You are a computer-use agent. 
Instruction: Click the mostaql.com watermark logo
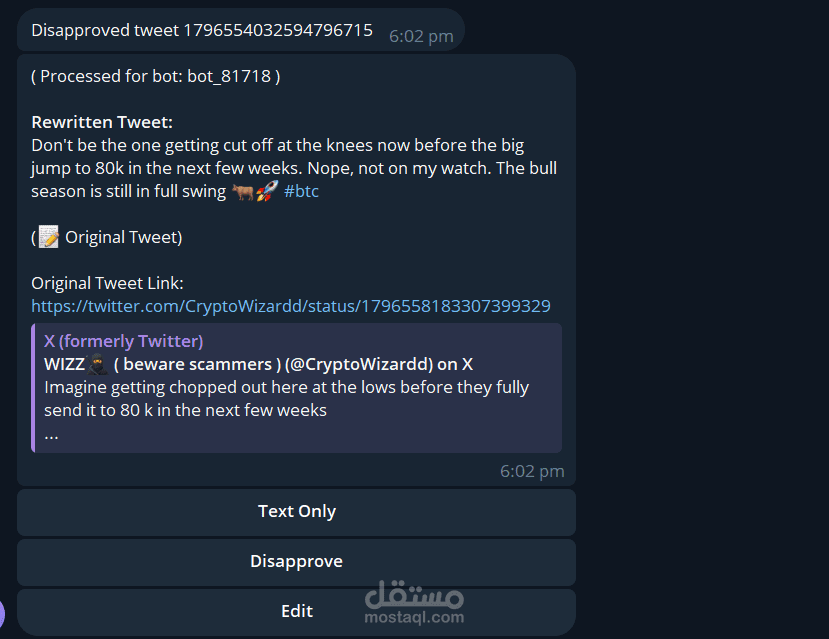tap(414, 603)
